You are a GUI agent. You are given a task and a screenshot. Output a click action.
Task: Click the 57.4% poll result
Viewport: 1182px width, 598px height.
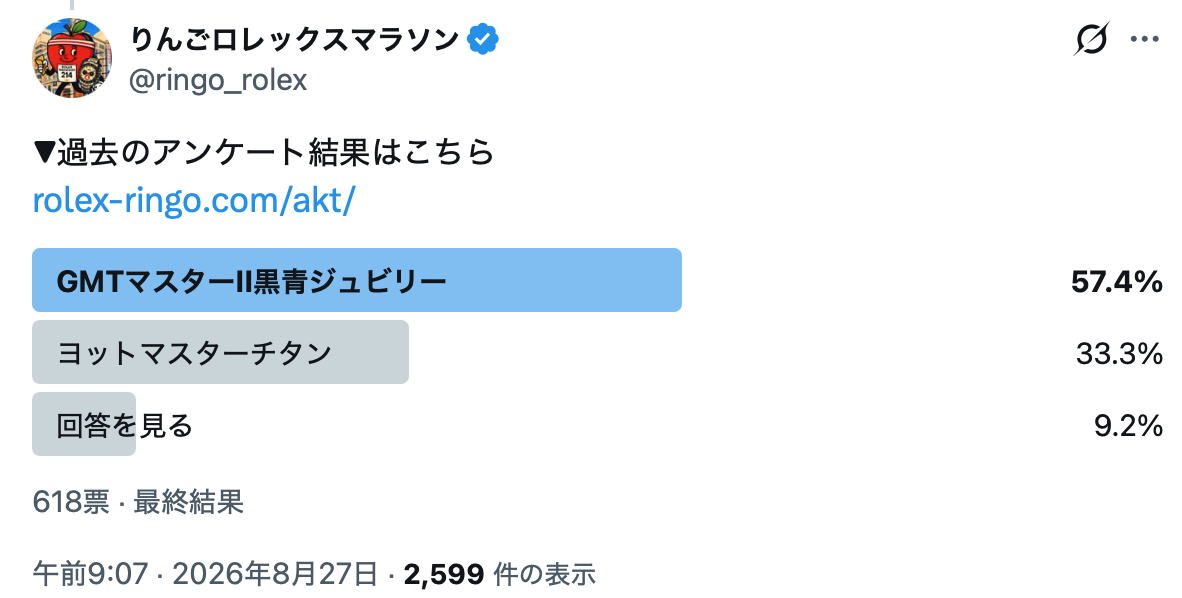point(1116,282)
